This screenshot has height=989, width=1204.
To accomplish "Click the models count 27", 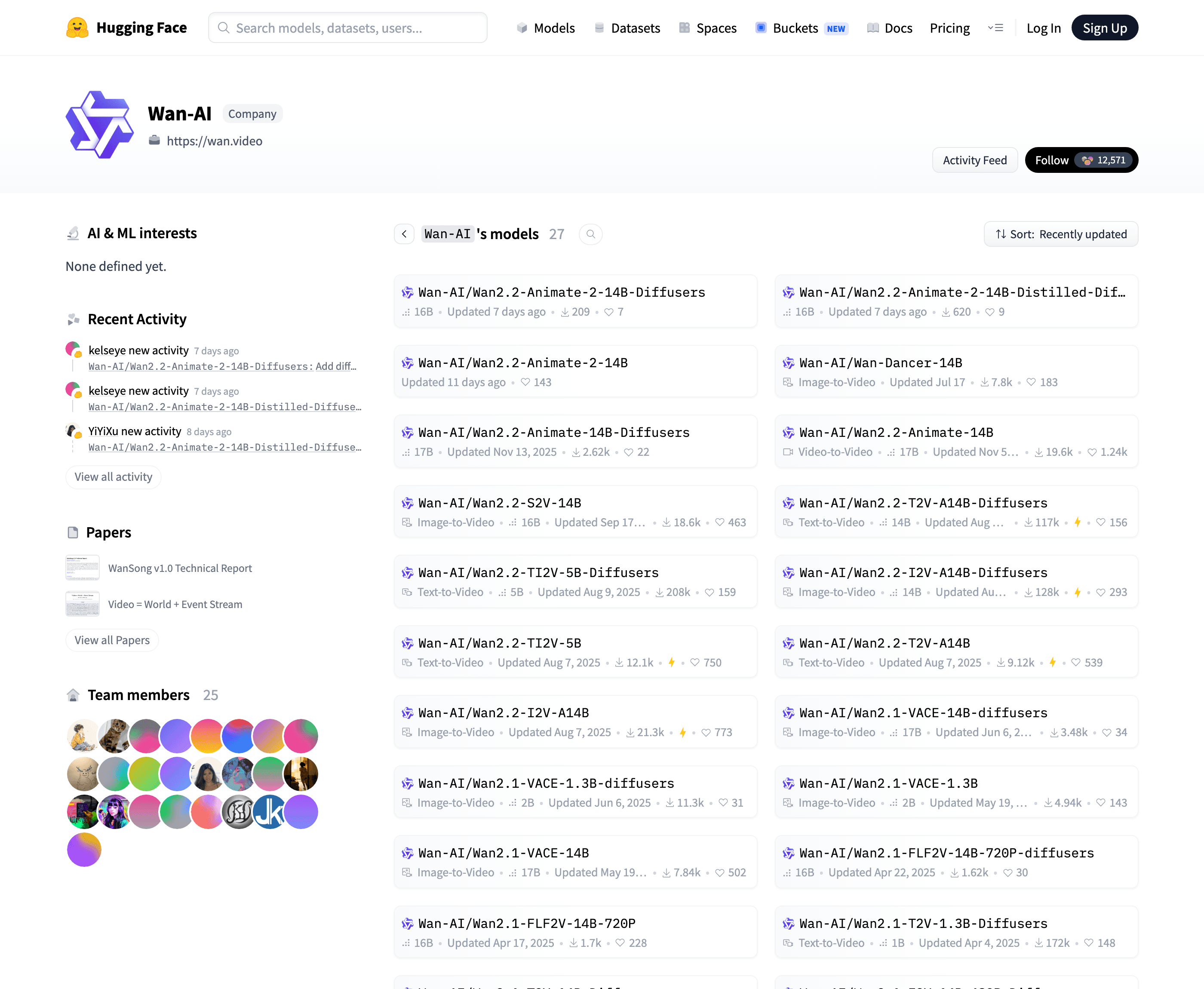I will (556, 234).
